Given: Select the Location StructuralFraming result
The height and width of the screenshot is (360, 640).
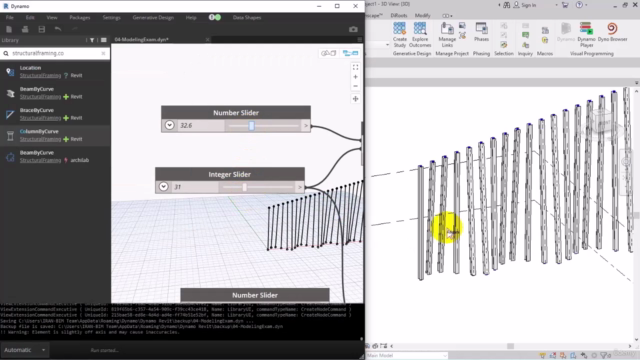Looking at the screenshot, I should point(55,71).
